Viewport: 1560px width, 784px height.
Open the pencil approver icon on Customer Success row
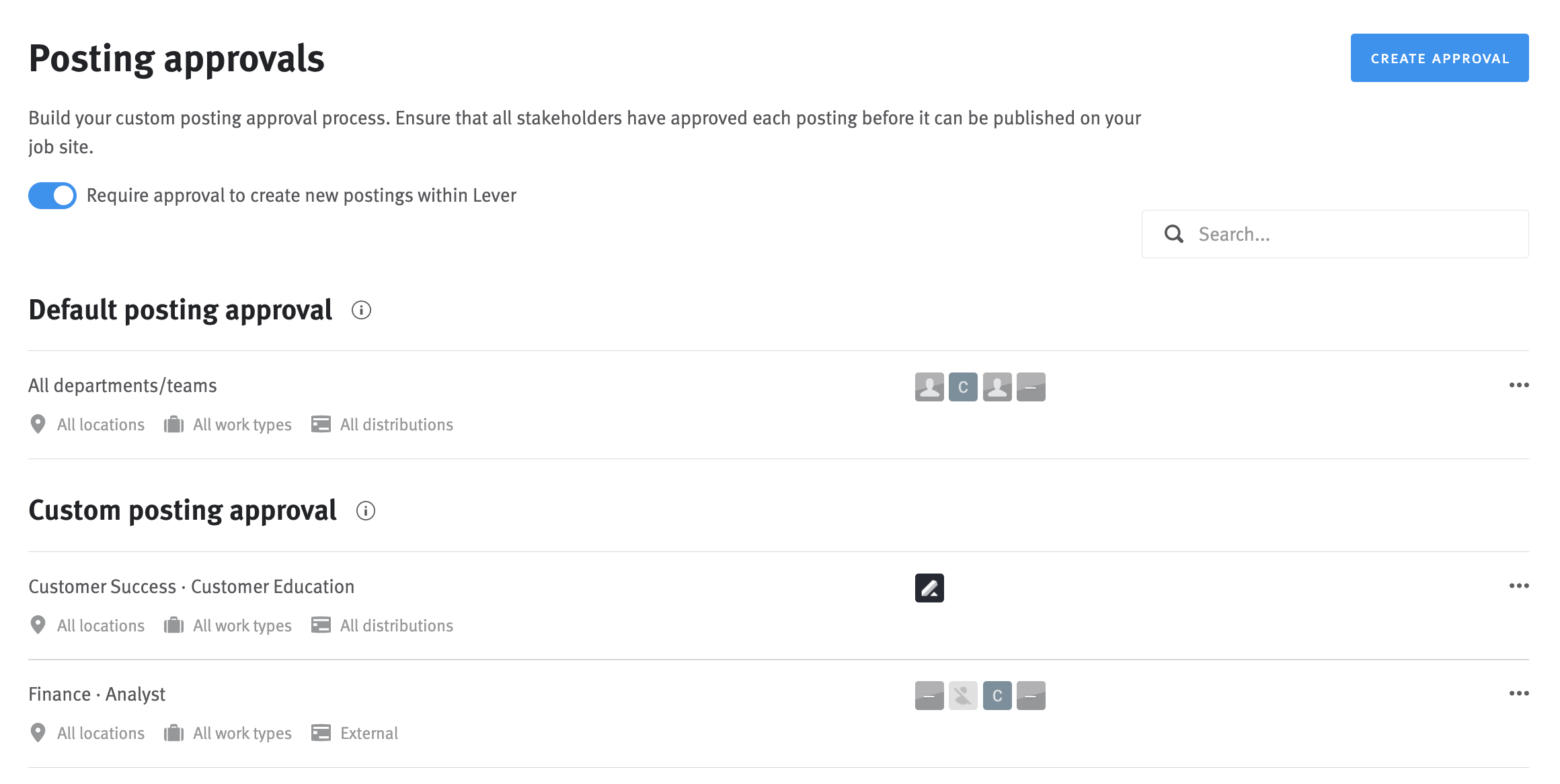930,587
